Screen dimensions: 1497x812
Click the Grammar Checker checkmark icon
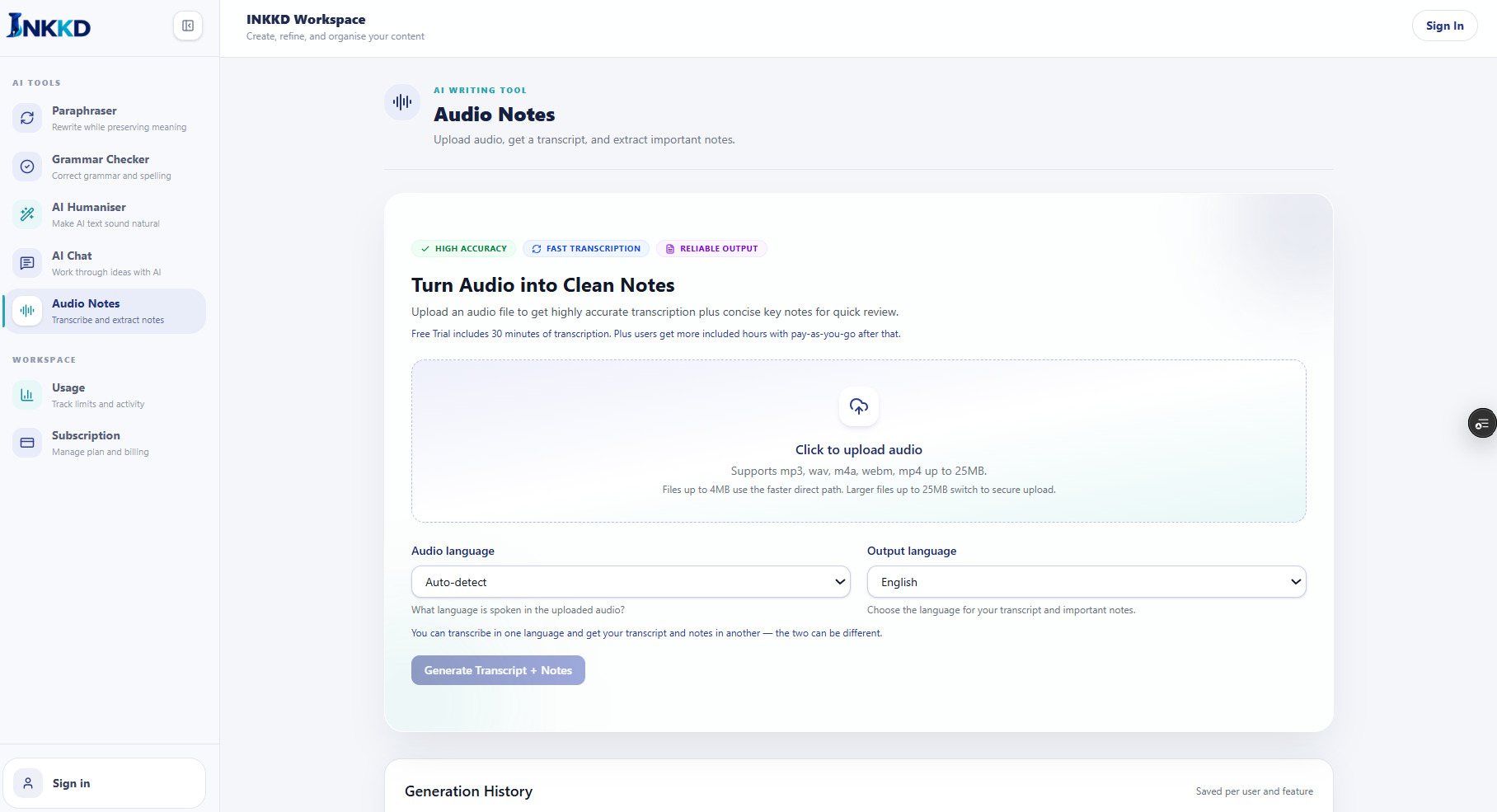(27, 167)
